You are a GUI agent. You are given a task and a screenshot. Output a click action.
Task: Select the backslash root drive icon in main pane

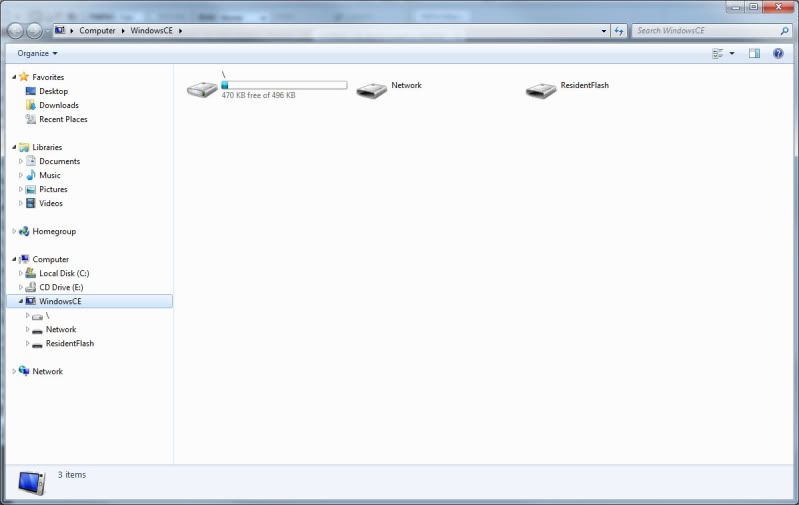click(202, 90)
